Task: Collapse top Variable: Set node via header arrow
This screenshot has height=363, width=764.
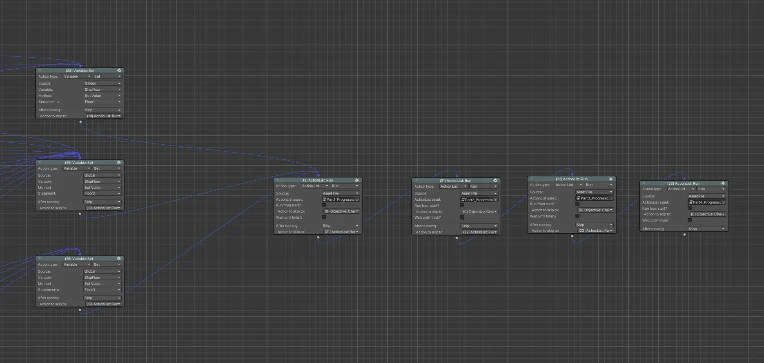Action: (40, 70)
